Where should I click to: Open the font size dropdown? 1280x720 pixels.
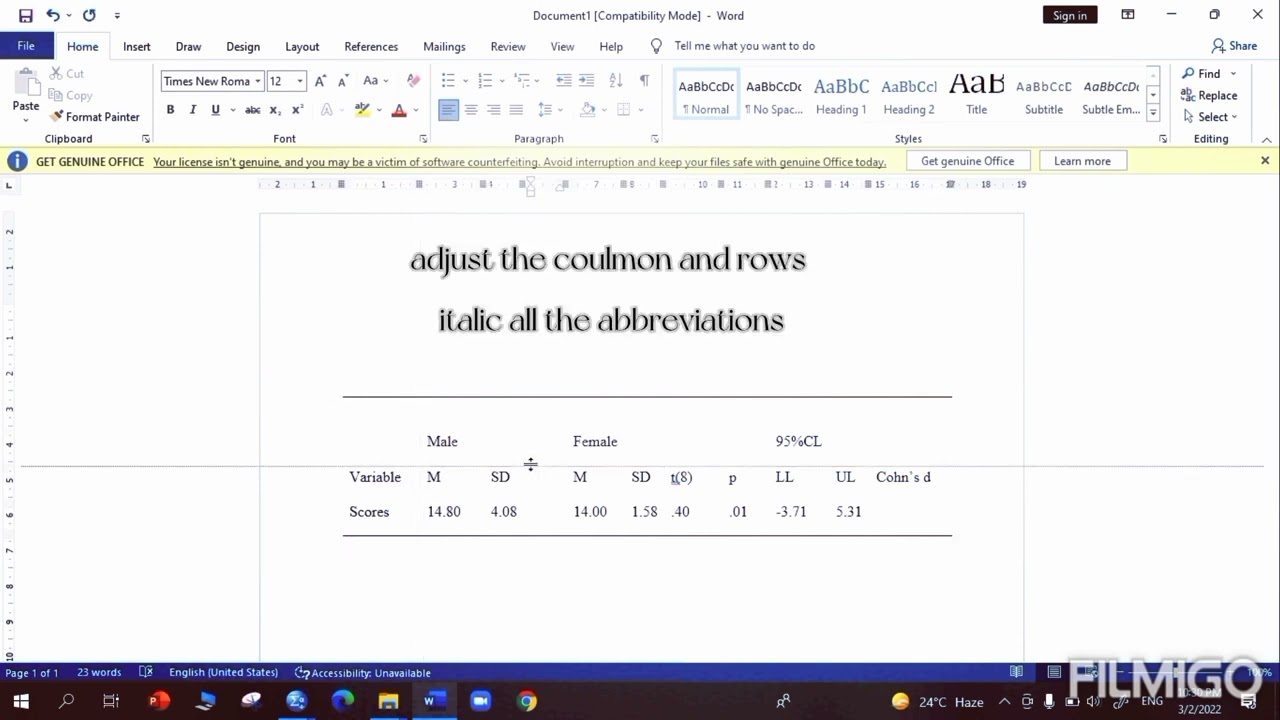(300, 81)
